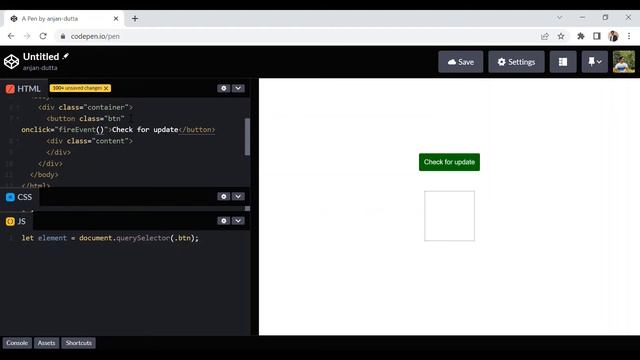Reload the browser page
Image resolution: width=640 pixels, height=360 pixels.
click(x=43, y=36)
